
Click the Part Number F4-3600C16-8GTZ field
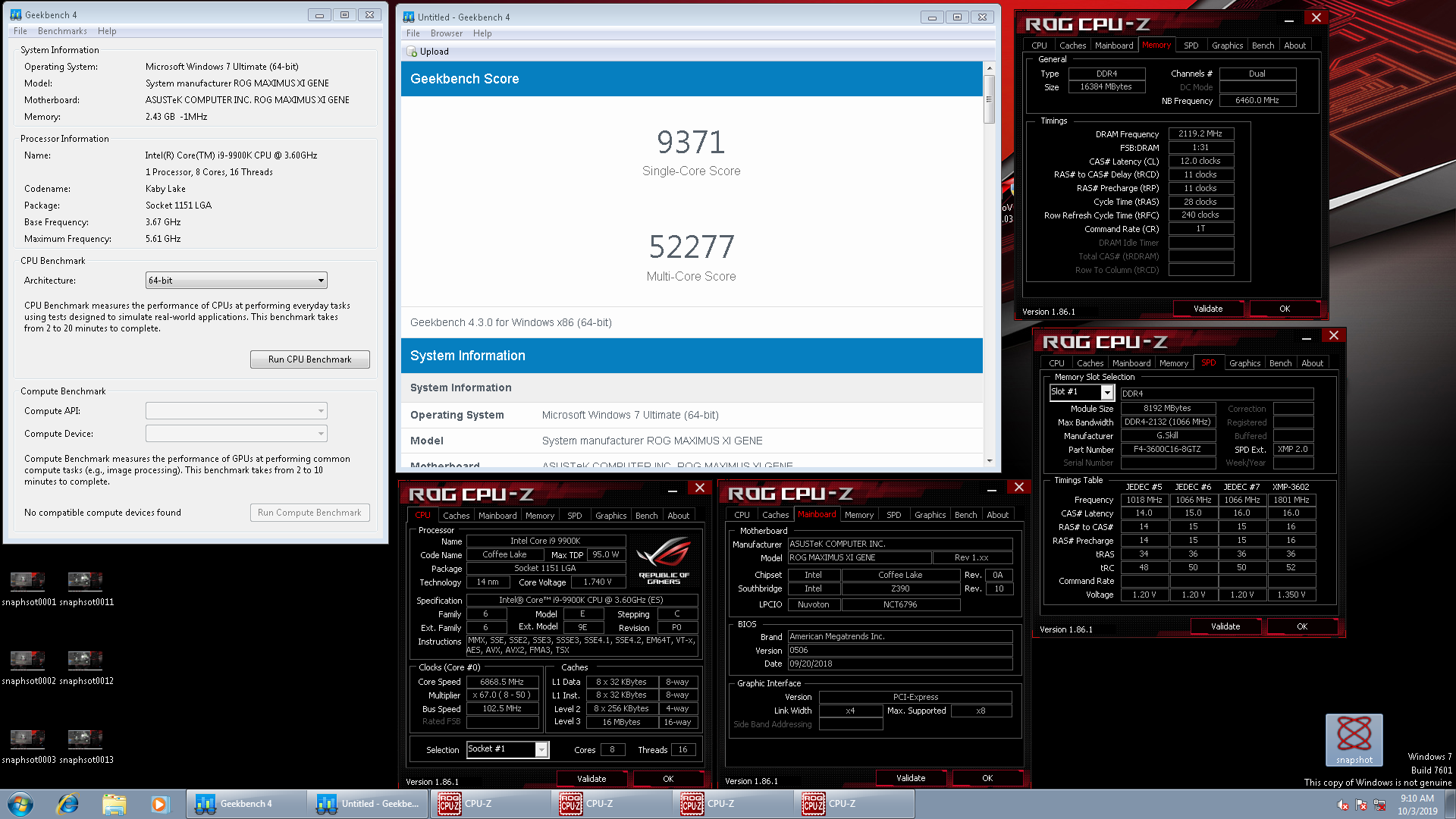coord(1167,449)
